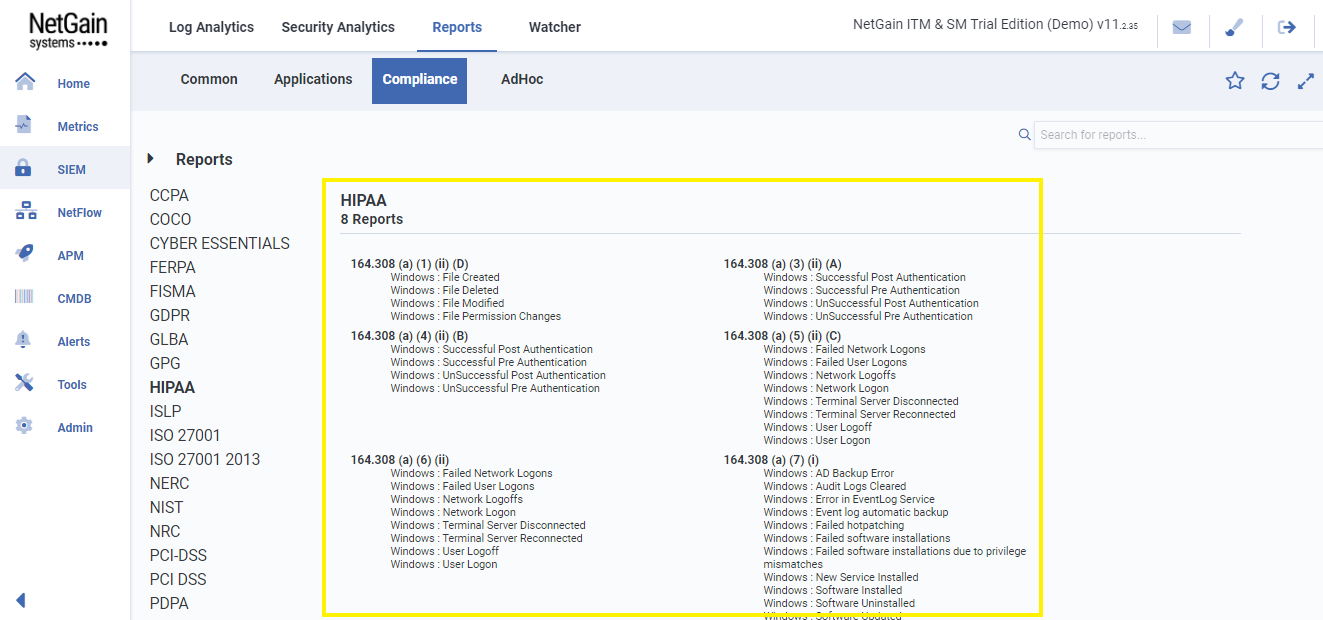Open Windows : Failed hotpatching report
Image resolution: width=1323 pixels, height=620 pixels.
[834, 525]
